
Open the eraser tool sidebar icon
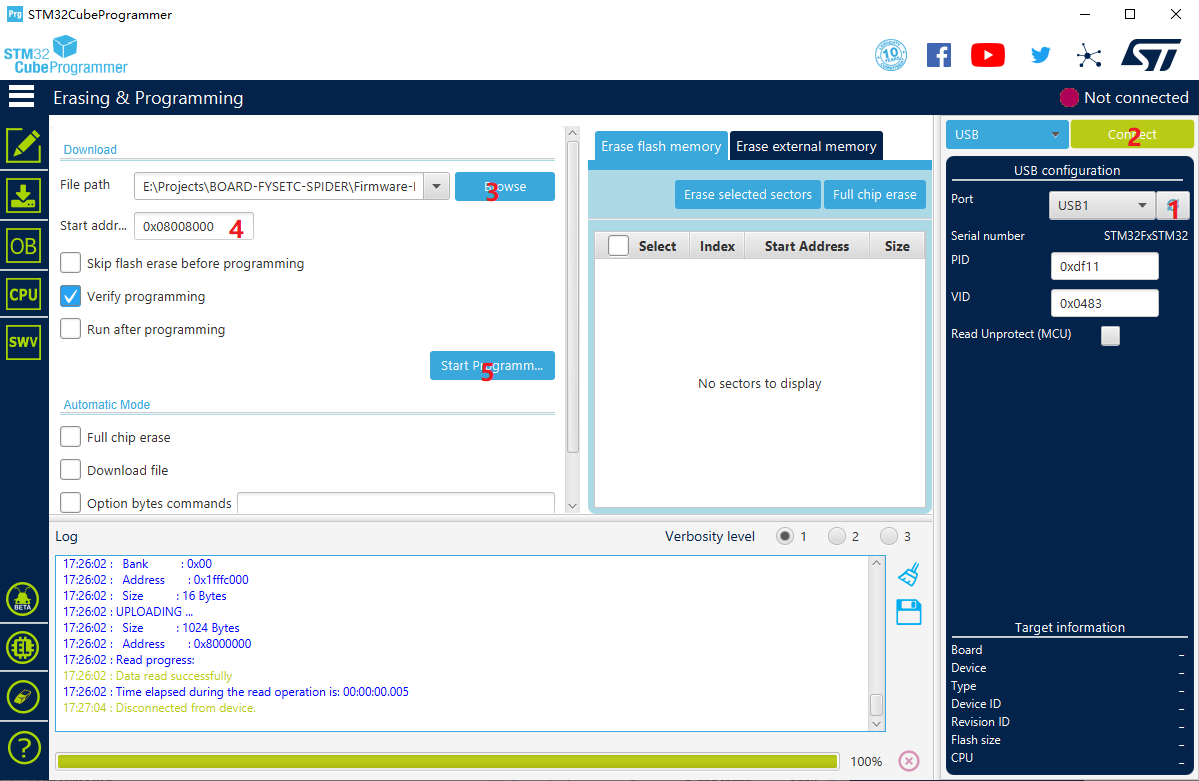pyautogui.click(x=23, y=697)
